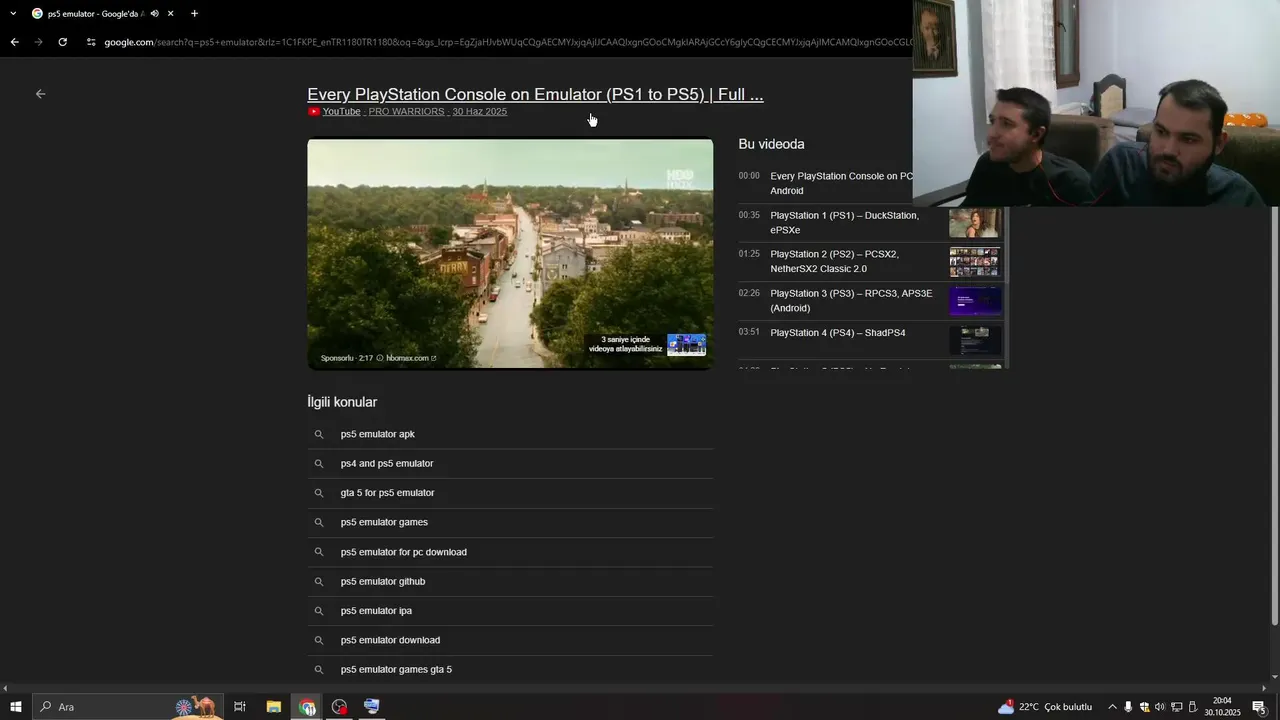Click the YouTube logo icon under title

[313, 111]
